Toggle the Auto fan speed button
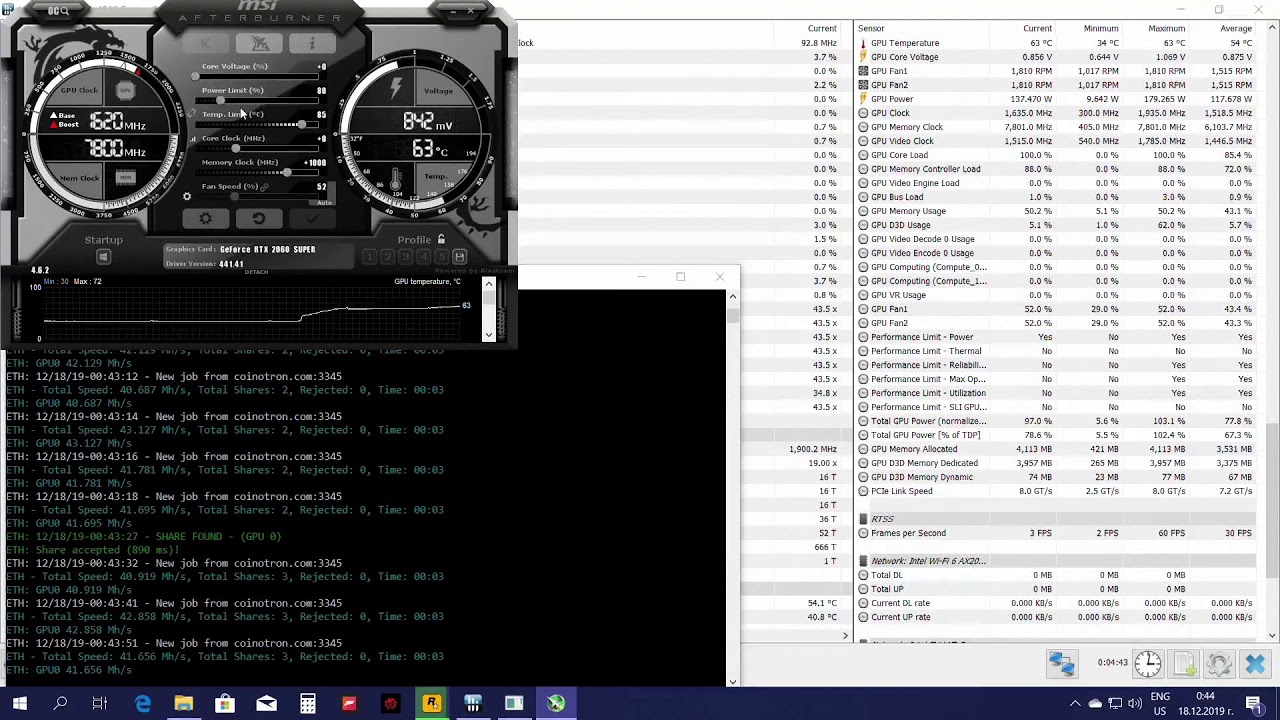1280x720 pixels. [324, 202]
